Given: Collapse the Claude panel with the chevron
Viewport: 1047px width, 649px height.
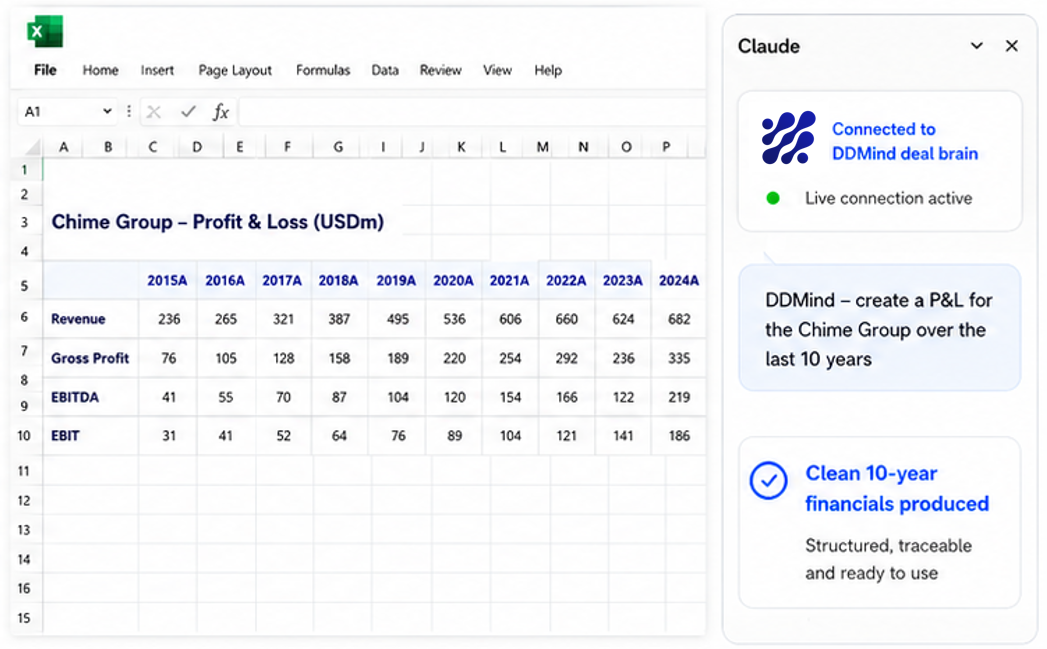Looking at the screenshot, I should (x=977, y=46).
